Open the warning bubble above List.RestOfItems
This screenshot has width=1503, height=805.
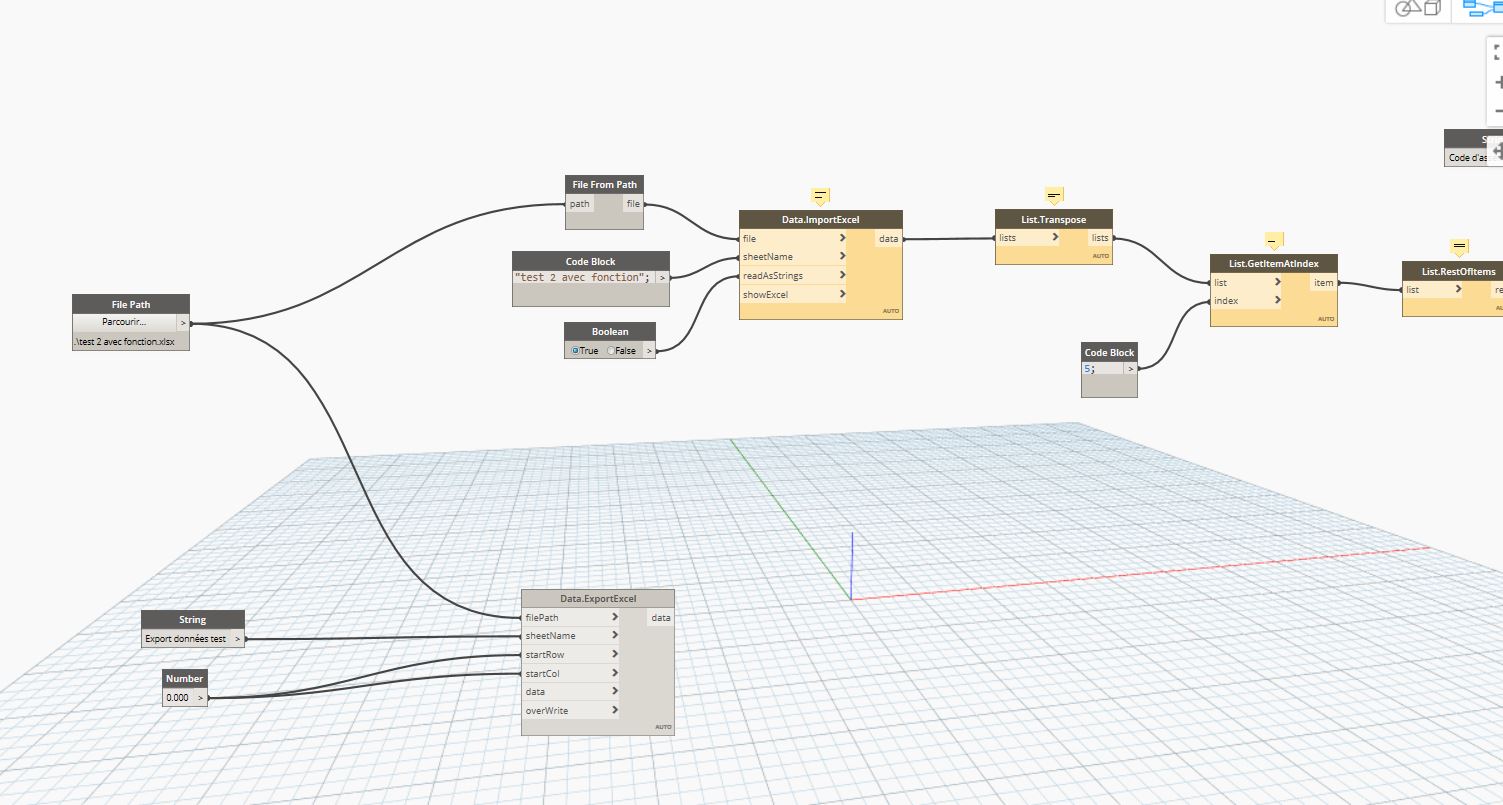tap(1459, 246)
